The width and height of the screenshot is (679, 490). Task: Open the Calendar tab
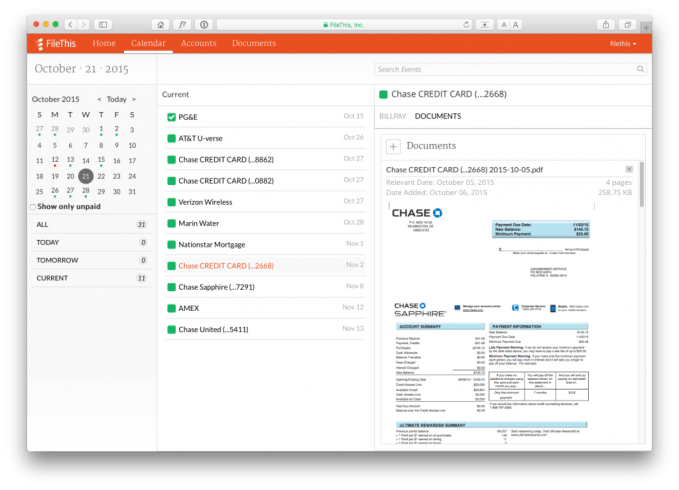pos(148,43)
